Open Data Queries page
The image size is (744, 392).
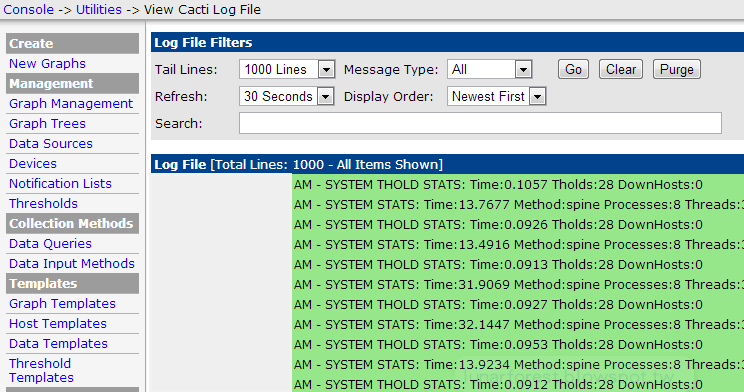(50, 243)
